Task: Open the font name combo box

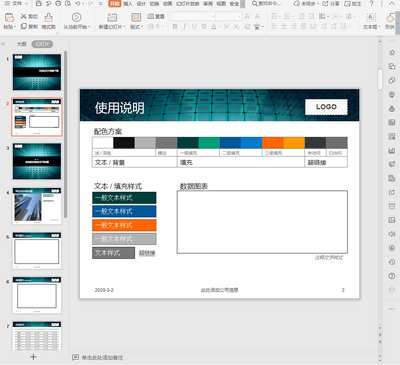Action: click(193, 16)
